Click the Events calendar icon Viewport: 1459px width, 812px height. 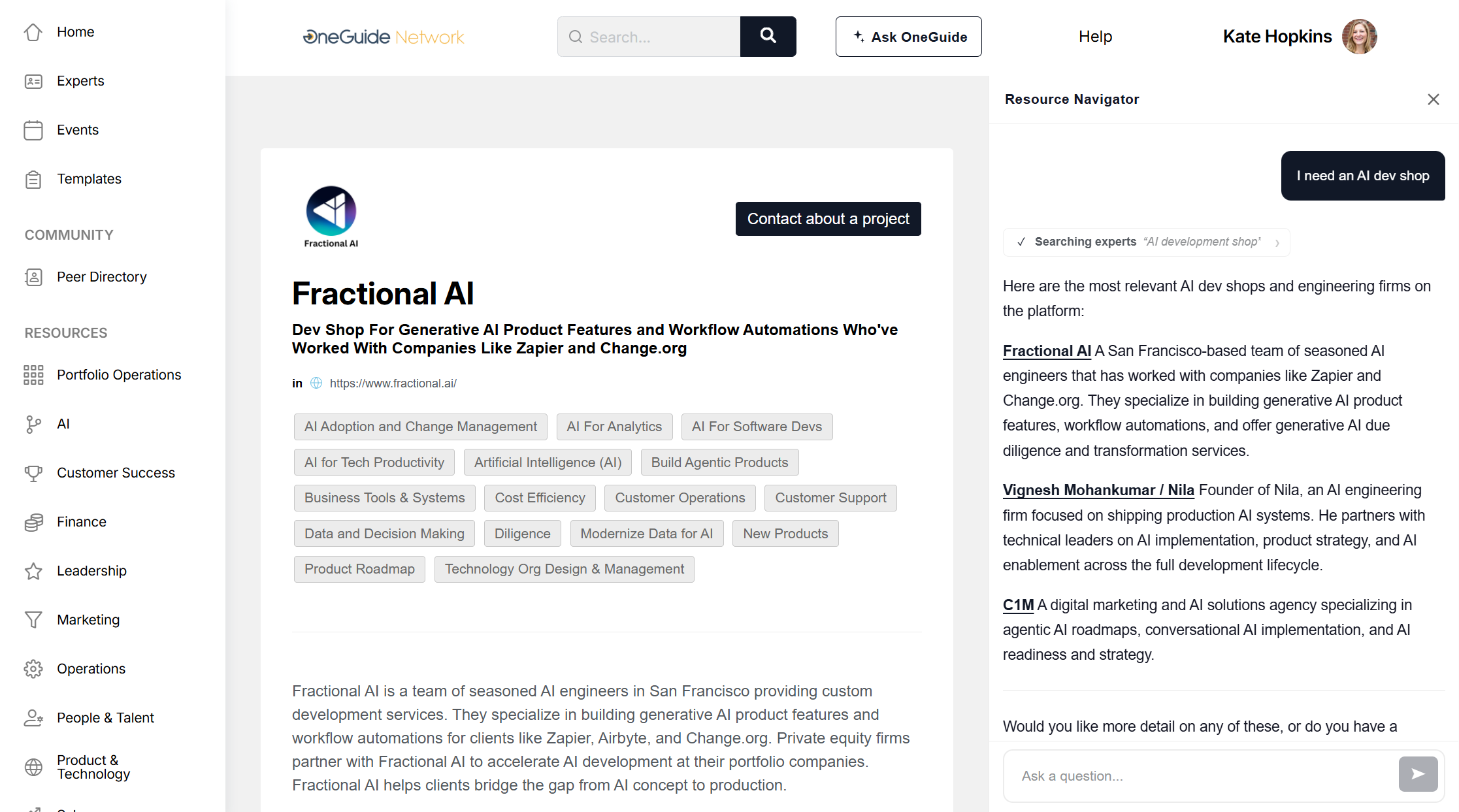(33, 130)
